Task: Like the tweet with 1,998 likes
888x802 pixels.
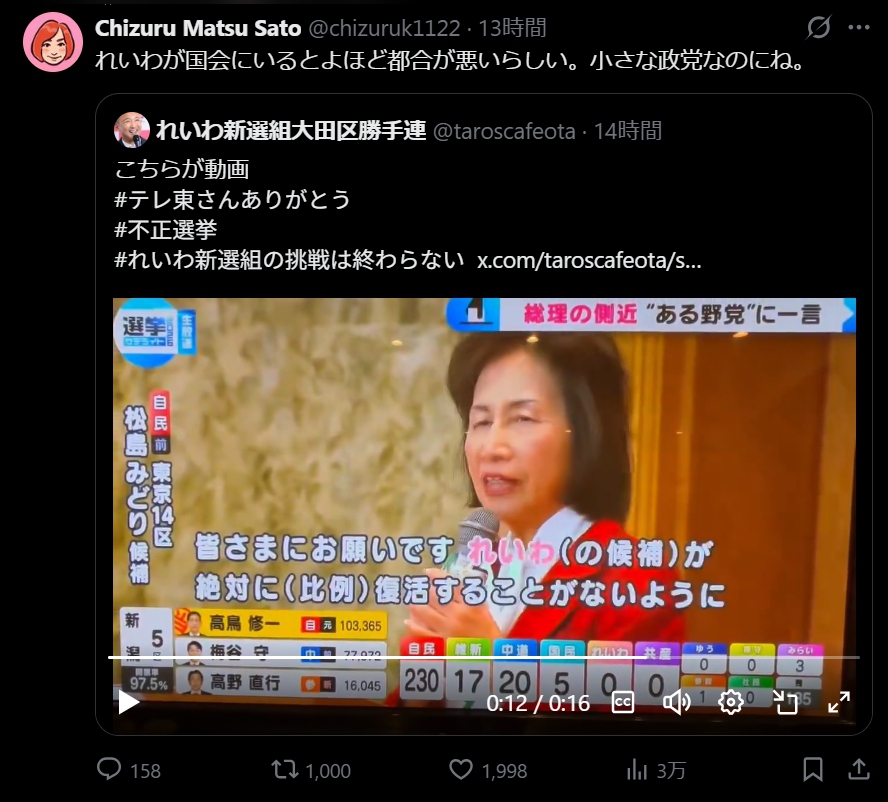Action: point(460,770)
